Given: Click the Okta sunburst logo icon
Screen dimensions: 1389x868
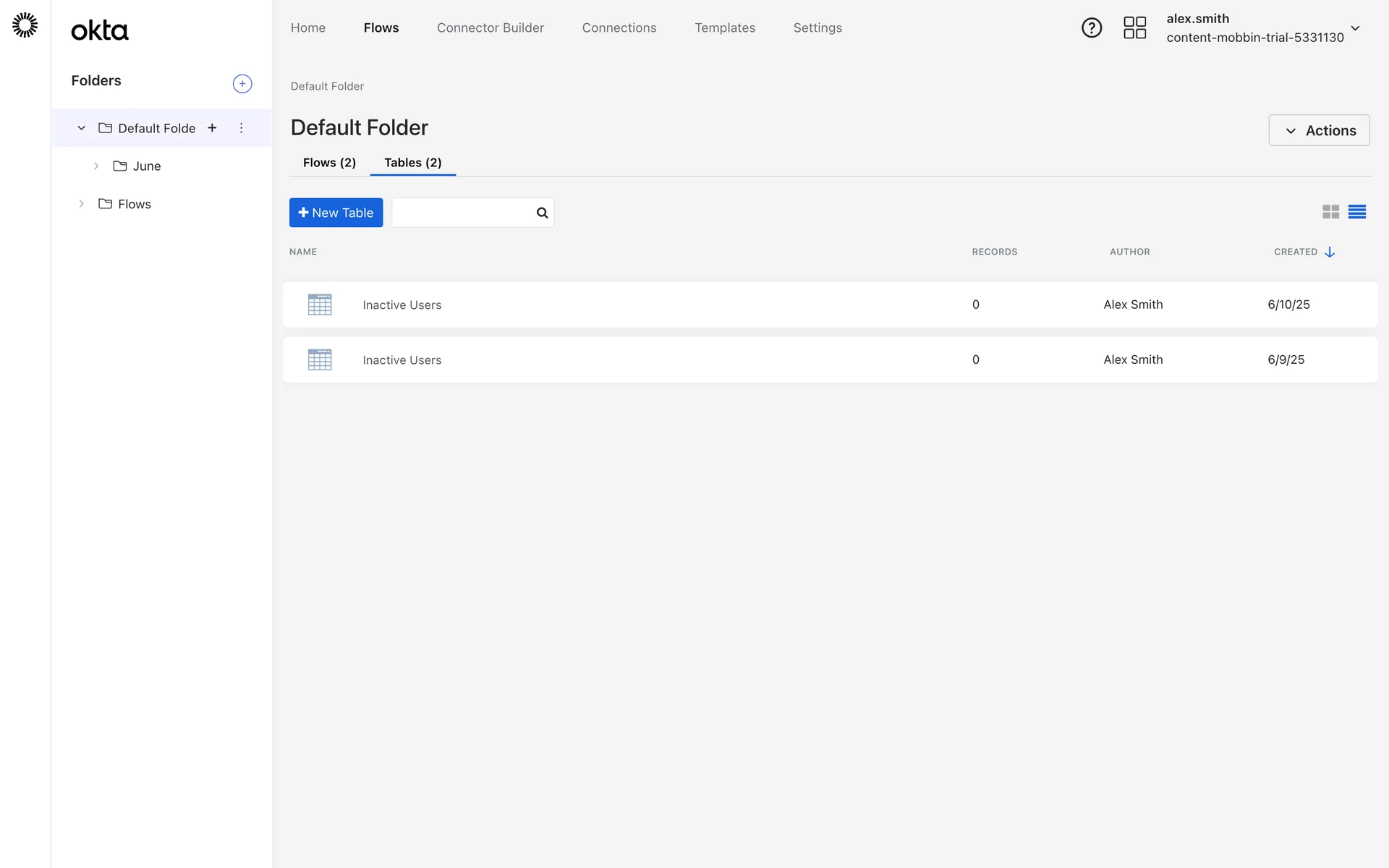Looking at the screenshot, I should tap(25, 25).
